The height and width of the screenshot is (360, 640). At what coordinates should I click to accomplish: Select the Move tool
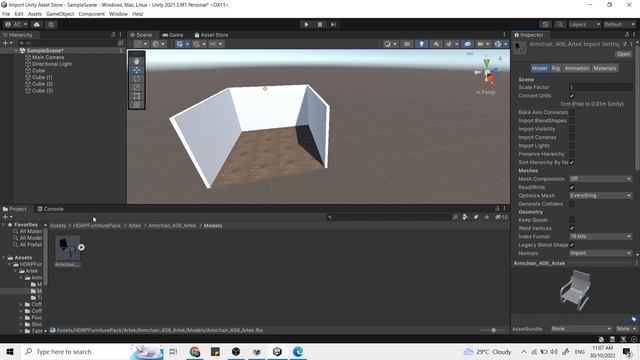pos(137,70)
